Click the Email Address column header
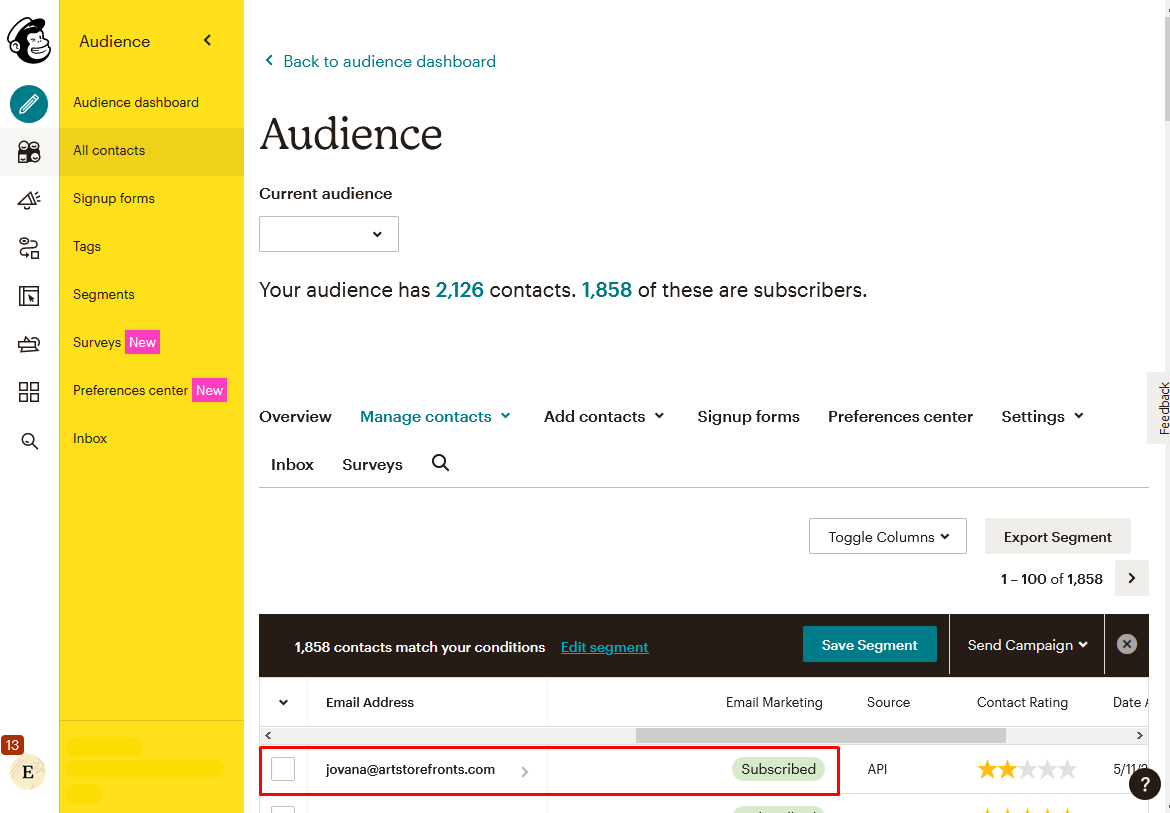 click(370, 702)
